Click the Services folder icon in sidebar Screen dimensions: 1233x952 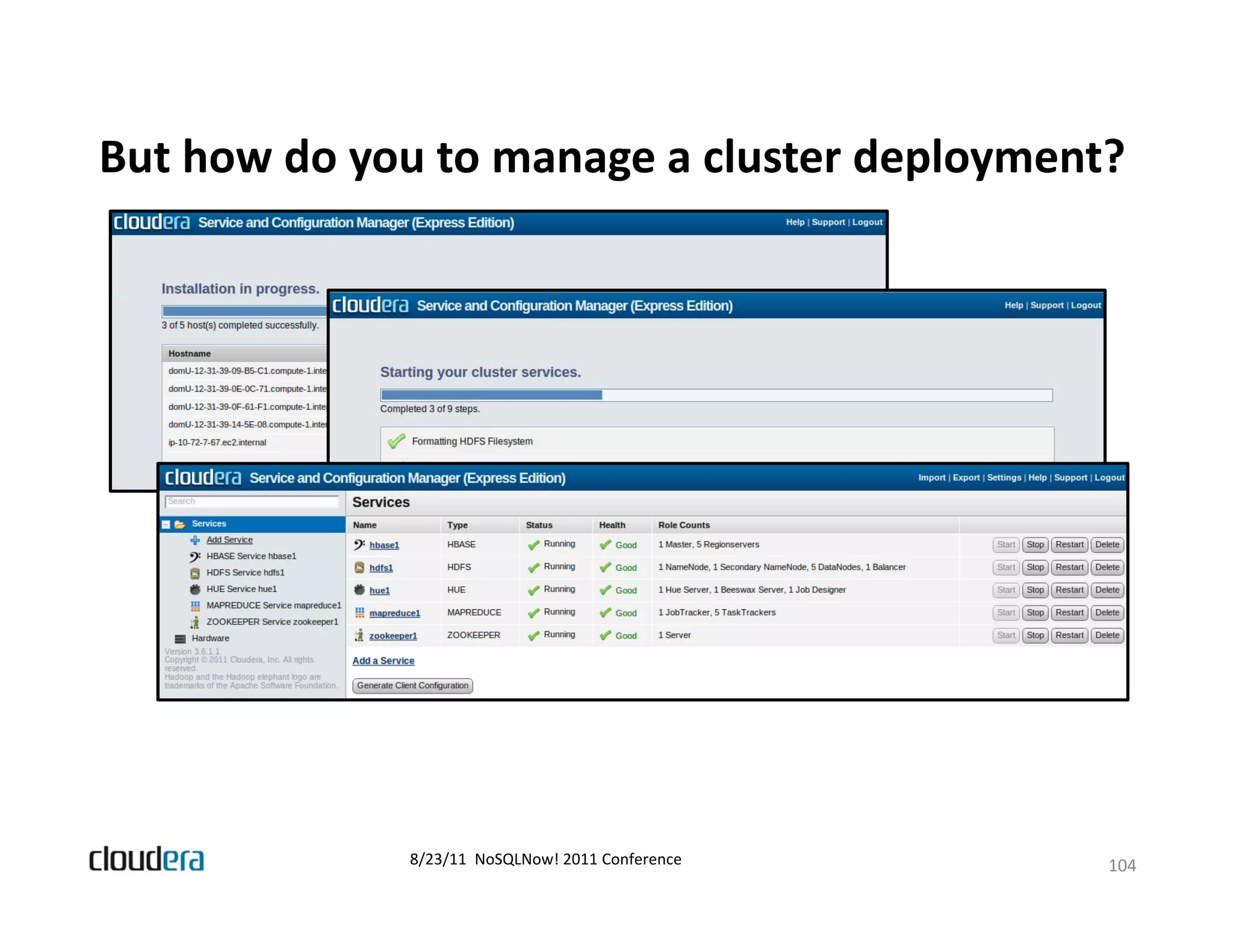(179, 524)
